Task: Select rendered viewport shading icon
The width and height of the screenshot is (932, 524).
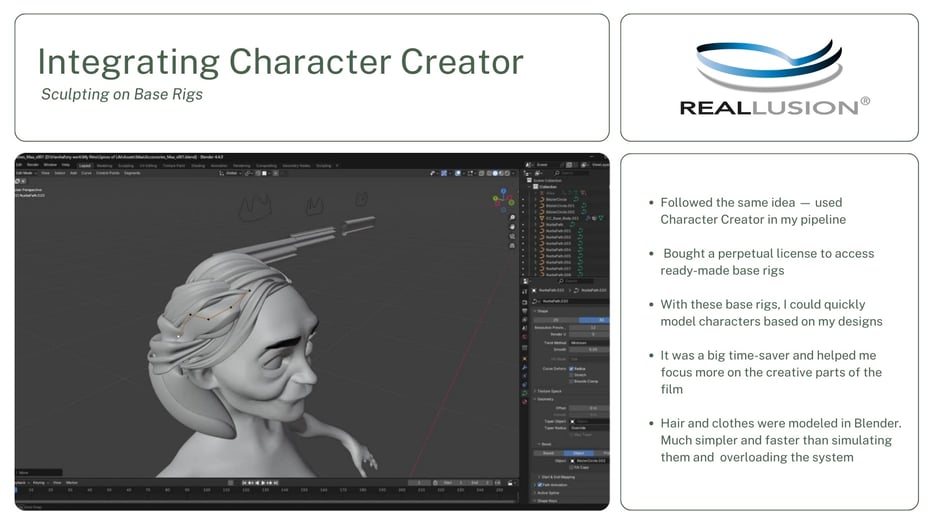Action: 508,173
